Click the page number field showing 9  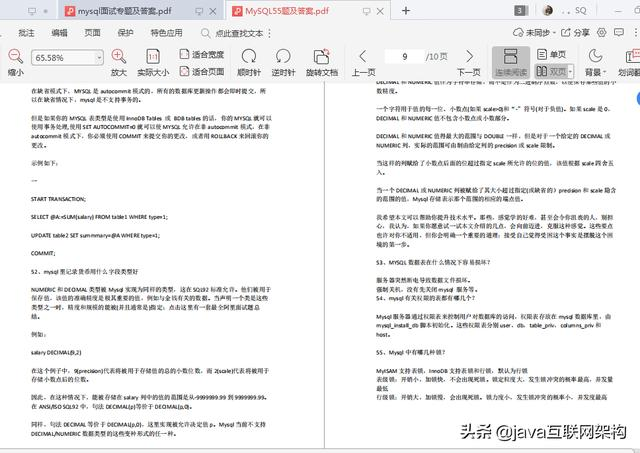(404, 56)
